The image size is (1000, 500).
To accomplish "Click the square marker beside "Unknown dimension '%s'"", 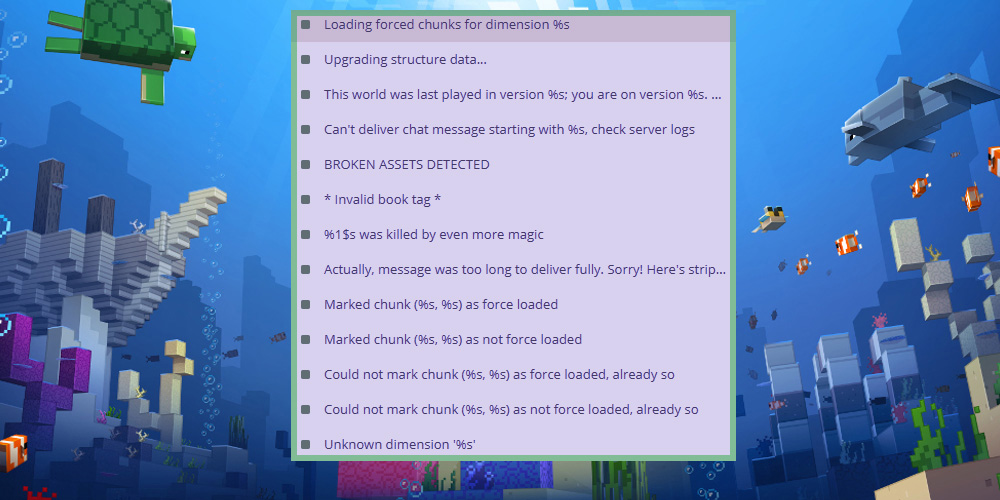I will pos(305,444).
